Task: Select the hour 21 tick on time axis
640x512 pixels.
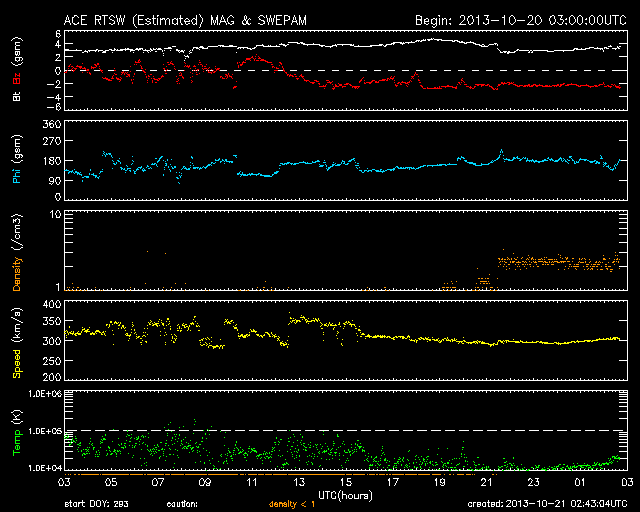Action: 486,482
